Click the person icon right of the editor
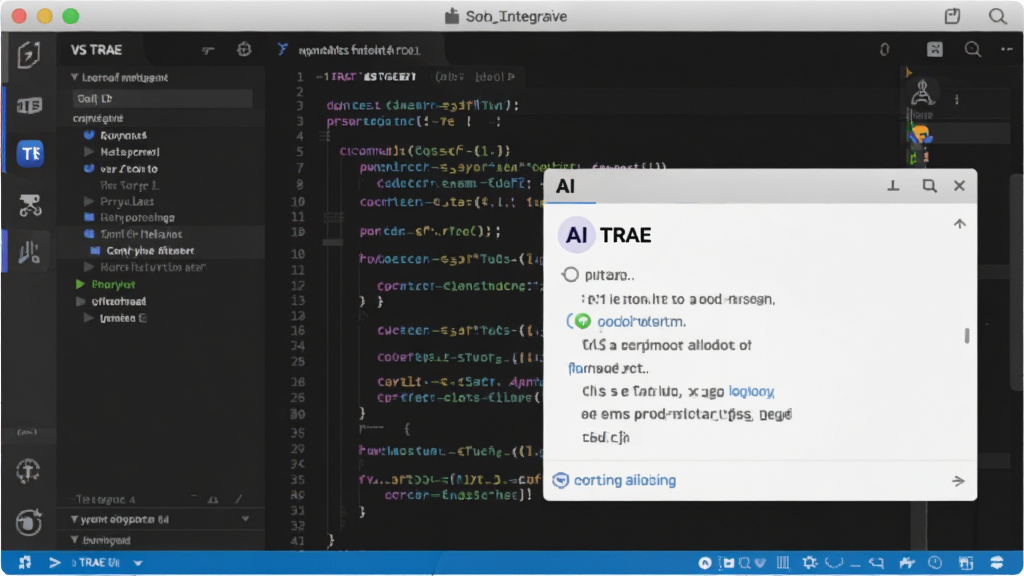Image resolution: width=1024 pixels, height=576 pixels. point(921,93)
